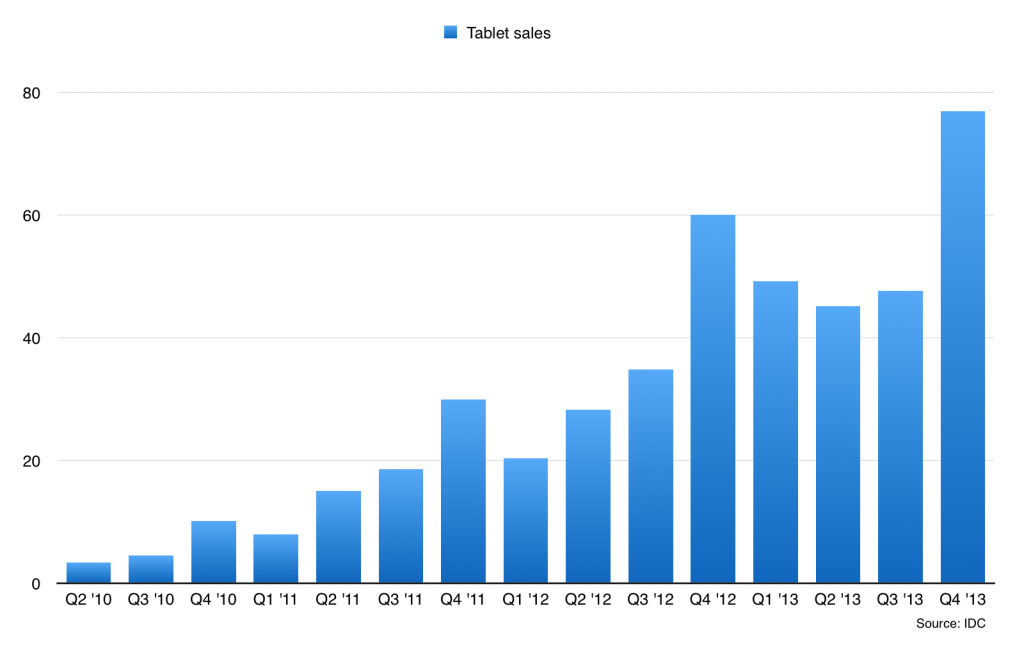Click the Q2 '12 bar
This screenshot has height=652, width=1024.
[x=588, y=497]
